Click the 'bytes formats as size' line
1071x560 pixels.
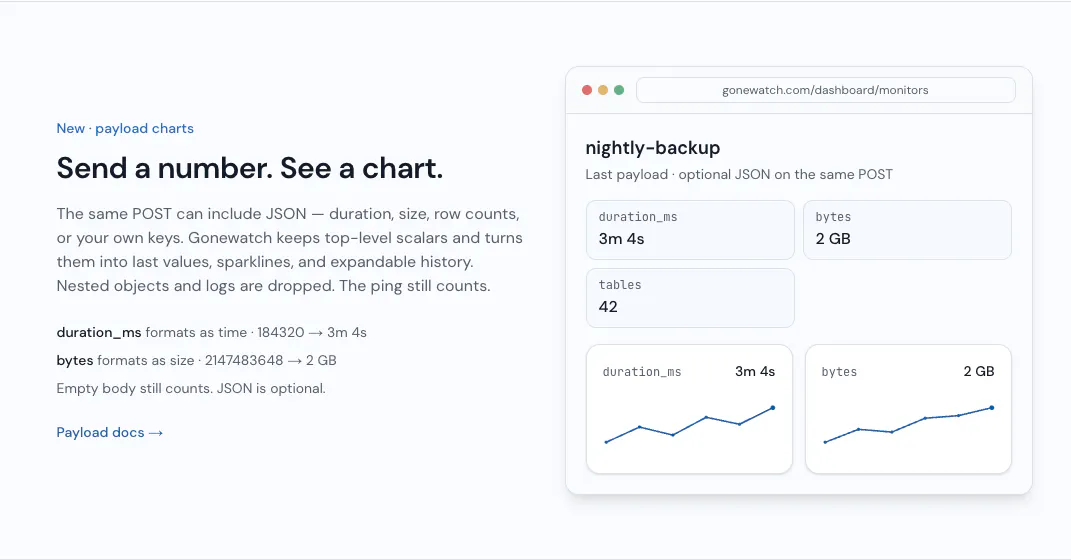(x=197, y=361)
